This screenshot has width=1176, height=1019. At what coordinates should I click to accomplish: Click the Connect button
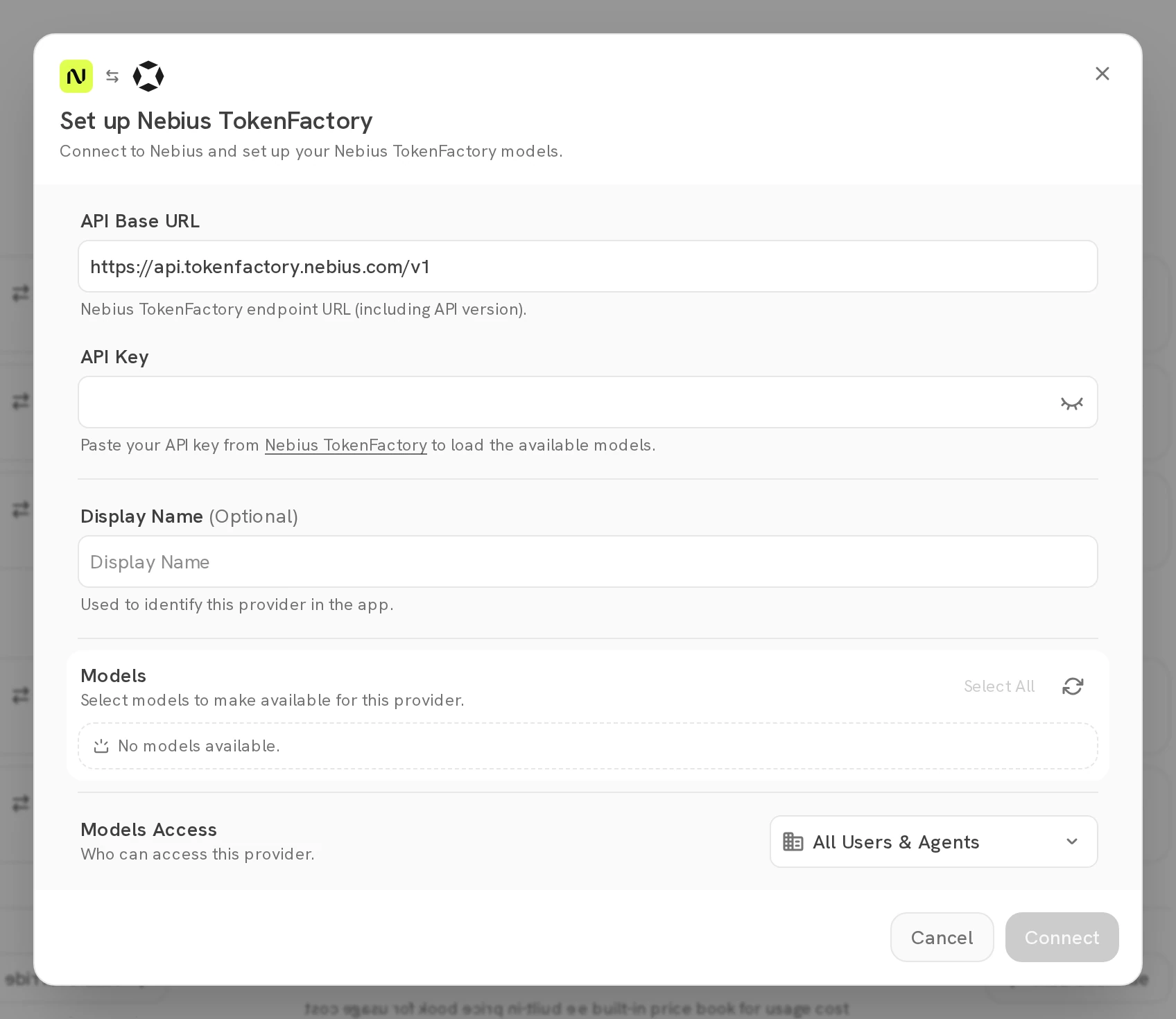pyautogui.click(x=1062, y=937)
